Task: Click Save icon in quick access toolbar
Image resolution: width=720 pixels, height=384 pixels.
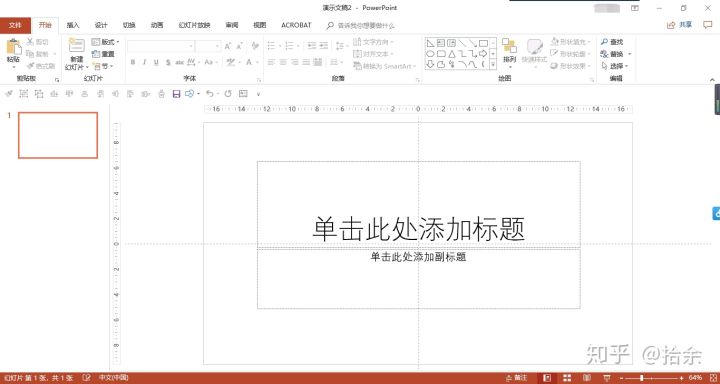Action: 176,94
